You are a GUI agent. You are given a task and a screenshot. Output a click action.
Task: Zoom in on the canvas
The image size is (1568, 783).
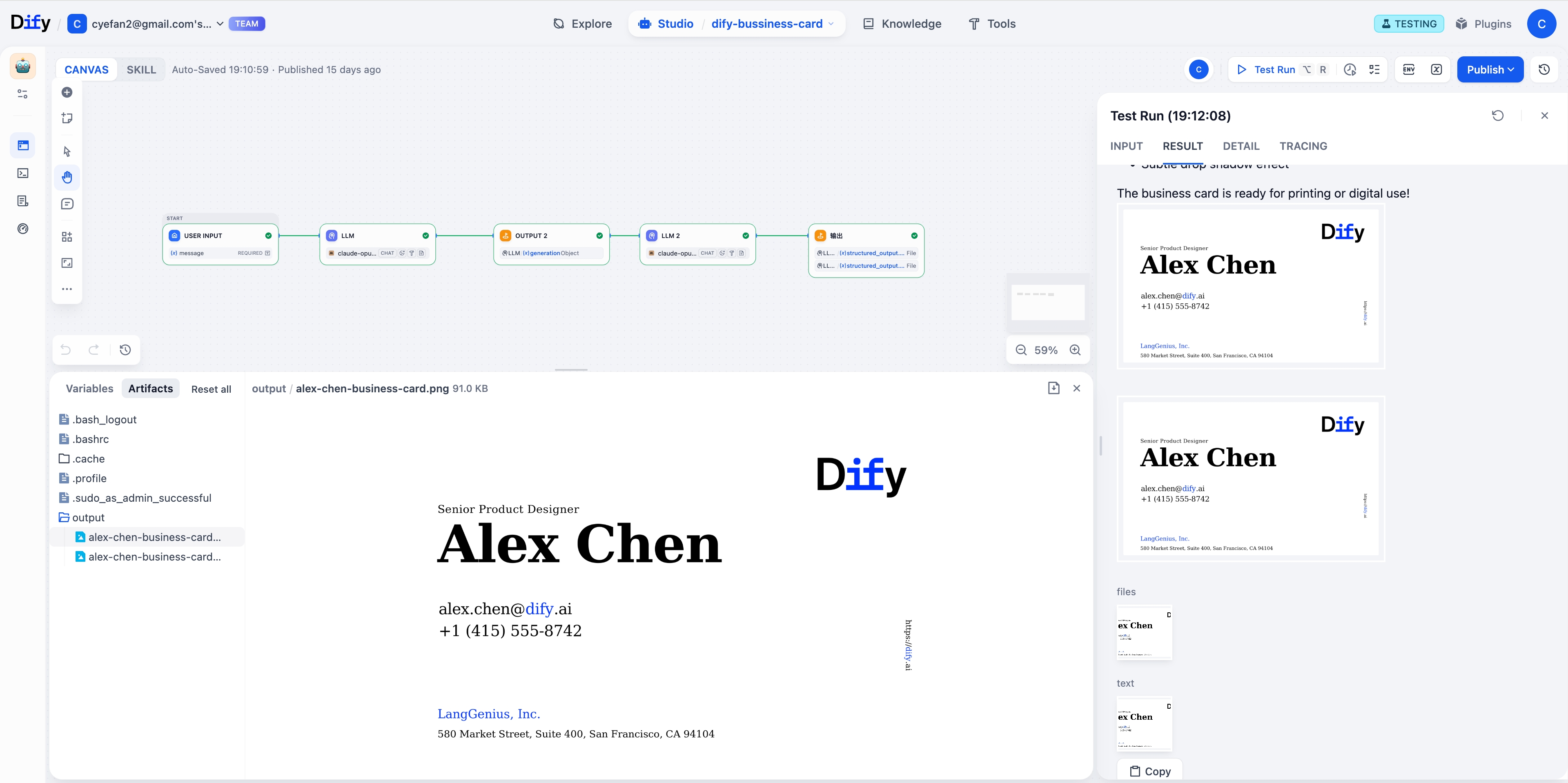coord(1075,350)
